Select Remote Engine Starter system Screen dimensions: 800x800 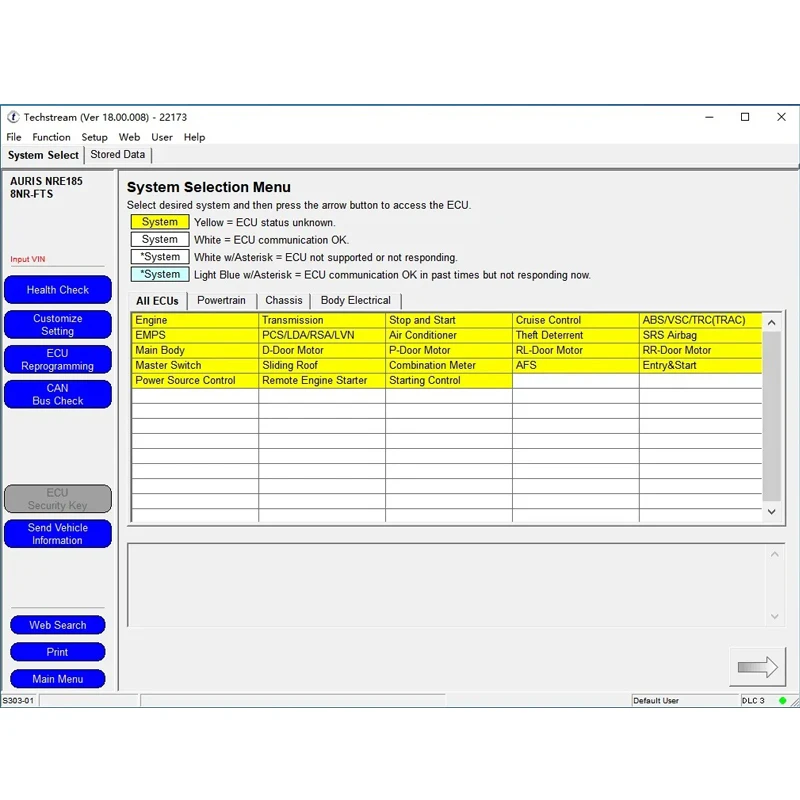click(322, 381)
